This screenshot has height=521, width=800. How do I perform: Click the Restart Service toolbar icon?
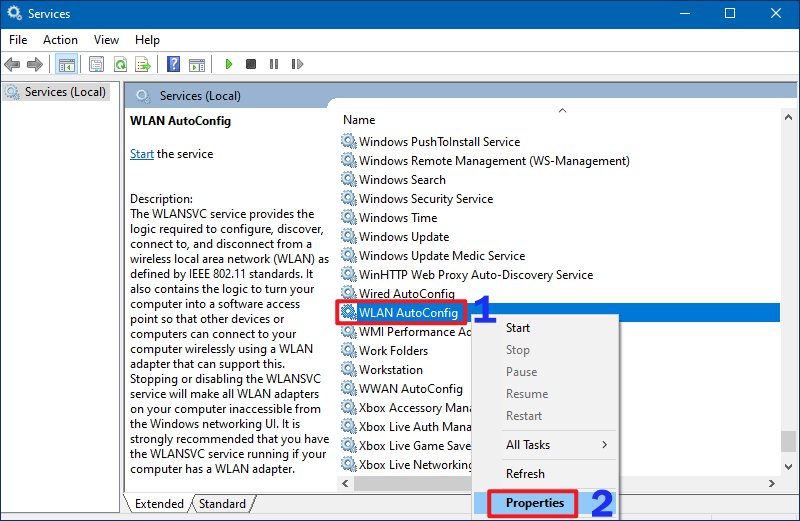point(297,64)
